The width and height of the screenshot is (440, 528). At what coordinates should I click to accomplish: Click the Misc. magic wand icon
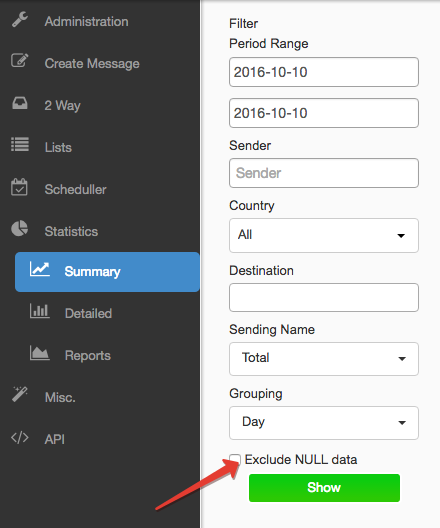[20, 394]
